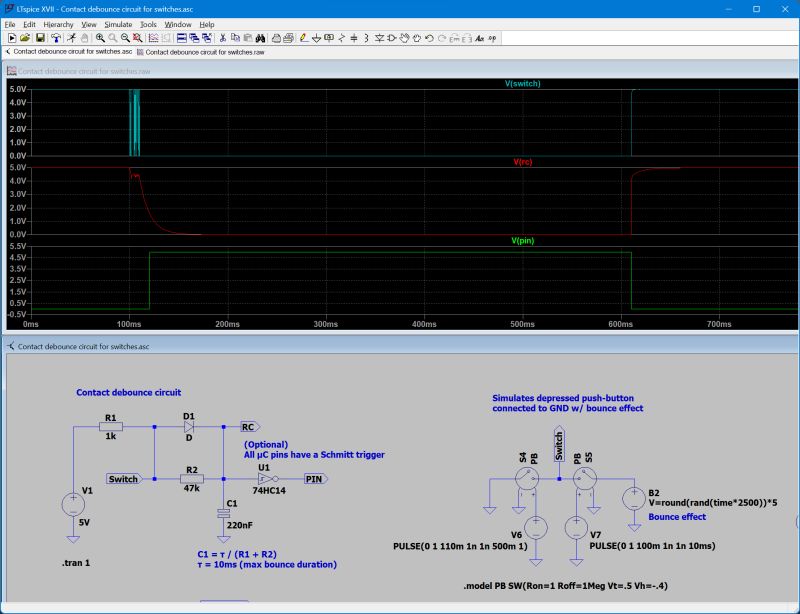Open the Component symbol browser
Screen dimensions: 800x614
click(391, 39)
